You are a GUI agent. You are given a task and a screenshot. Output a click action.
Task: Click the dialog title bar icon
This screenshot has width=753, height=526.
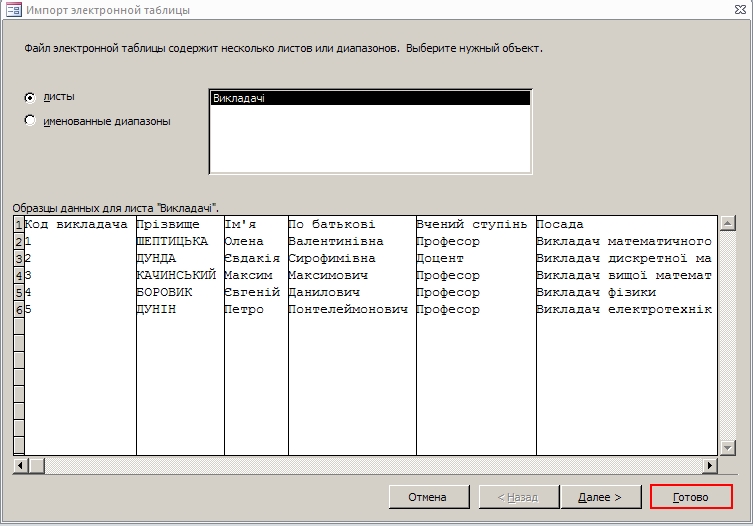pyautogui.click(x=13, y=9)
